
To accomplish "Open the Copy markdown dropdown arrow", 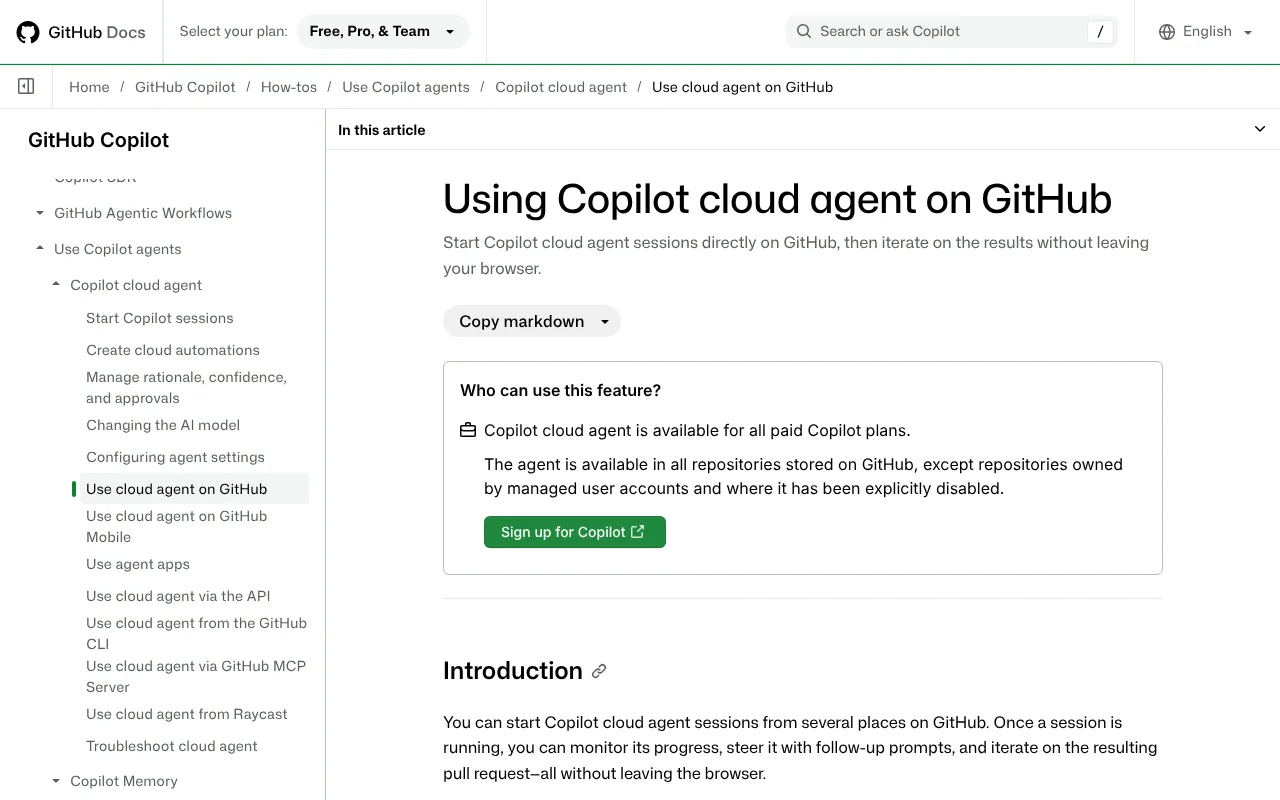I will pos(604,321).
